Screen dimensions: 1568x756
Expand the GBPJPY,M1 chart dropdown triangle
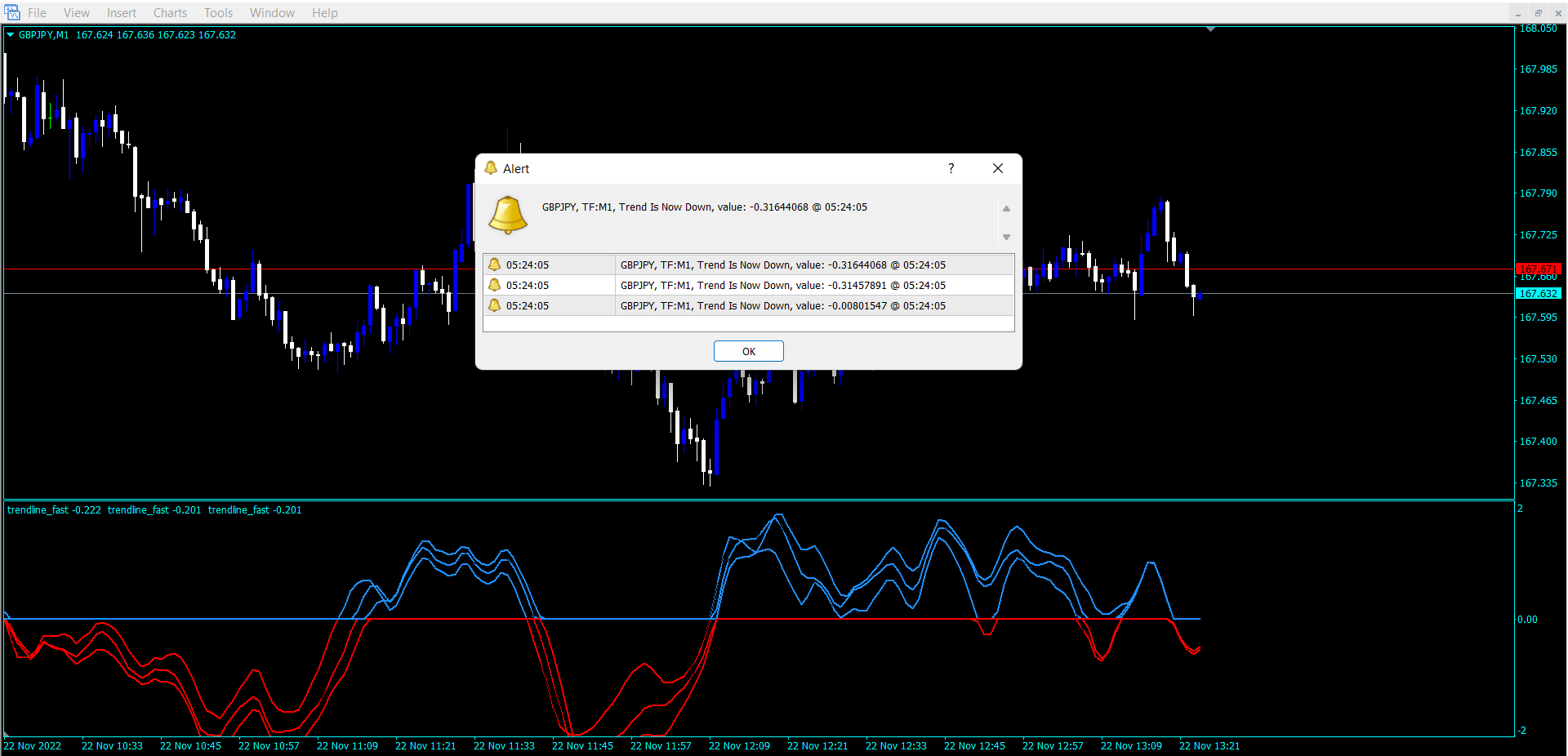point(11,35)
